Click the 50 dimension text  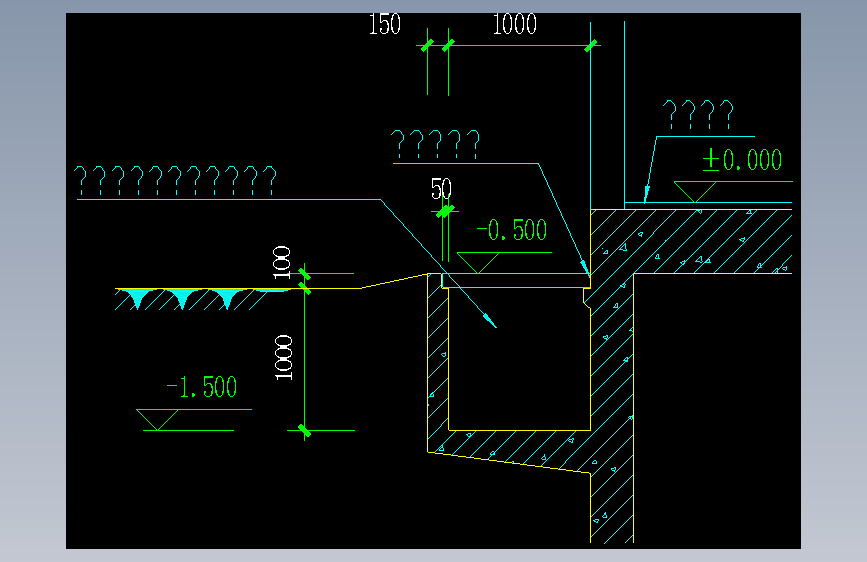(x=441, y=190)
